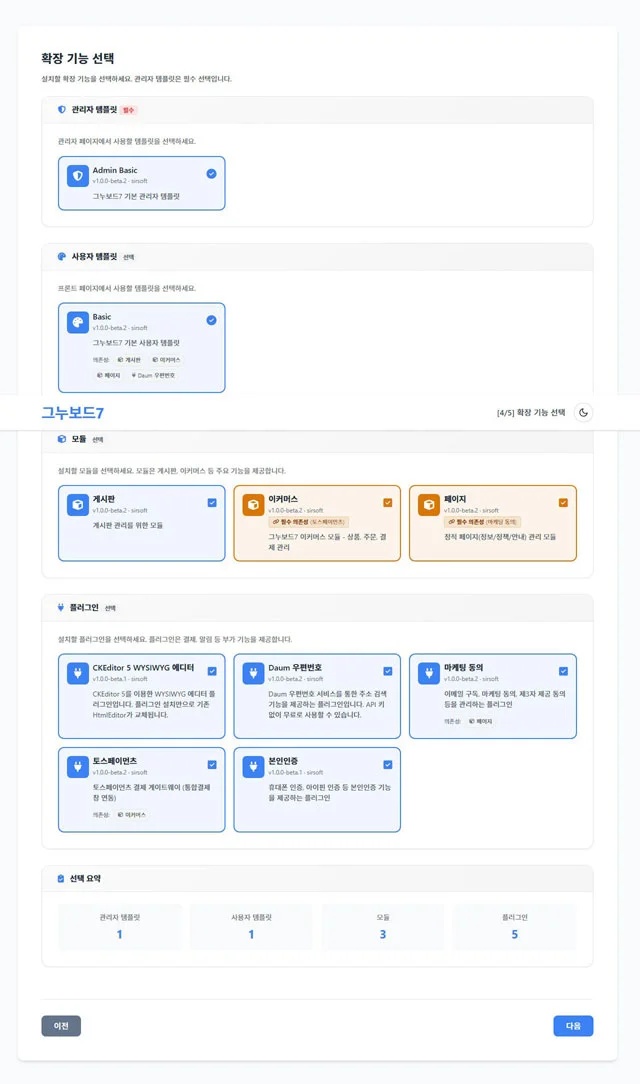
Task: Toggle the 이커머스 module checkbox
Action: (388, 503)
